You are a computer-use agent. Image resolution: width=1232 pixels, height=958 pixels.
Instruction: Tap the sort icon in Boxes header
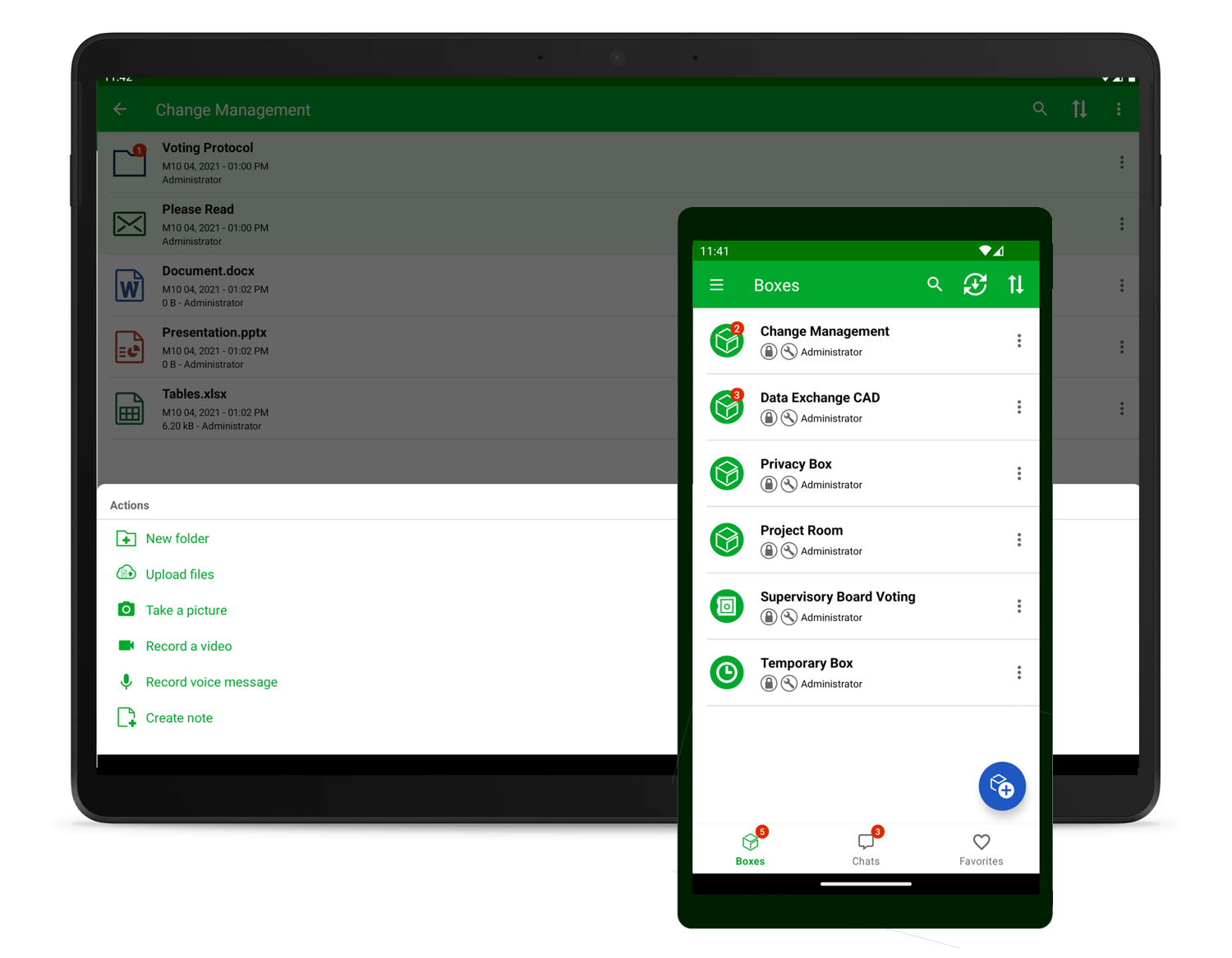(x=1016, y=284)
